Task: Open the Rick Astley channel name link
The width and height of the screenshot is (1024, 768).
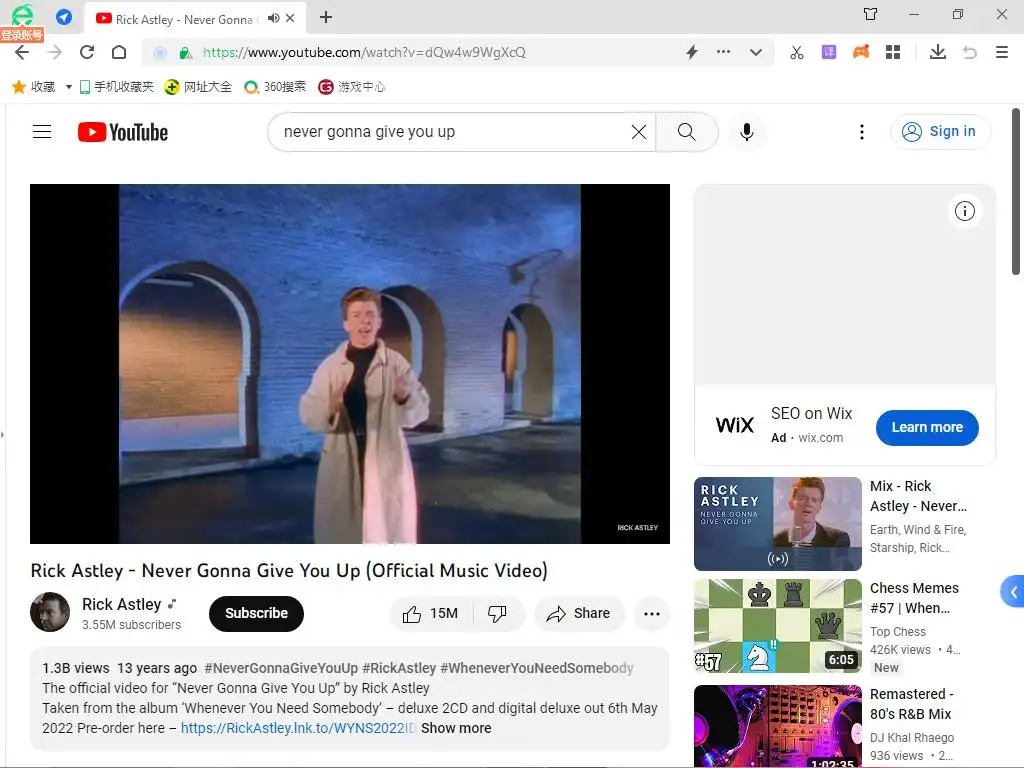Action: tap(121, 604)
